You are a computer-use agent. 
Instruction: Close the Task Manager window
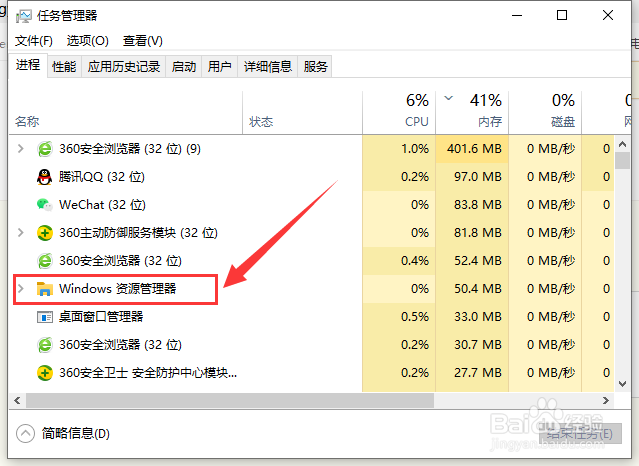[x=608, y=15]
